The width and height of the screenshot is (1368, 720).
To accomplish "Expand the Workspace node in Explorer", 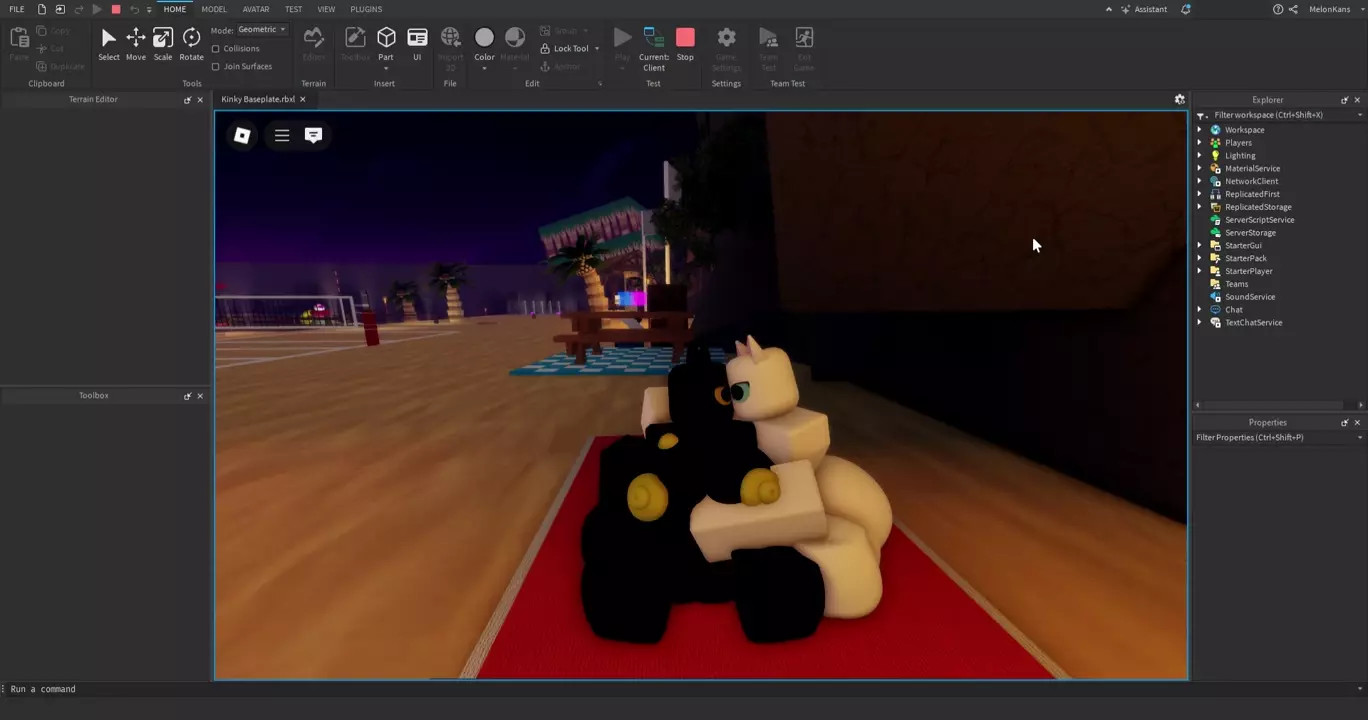I will (1200, 130).
